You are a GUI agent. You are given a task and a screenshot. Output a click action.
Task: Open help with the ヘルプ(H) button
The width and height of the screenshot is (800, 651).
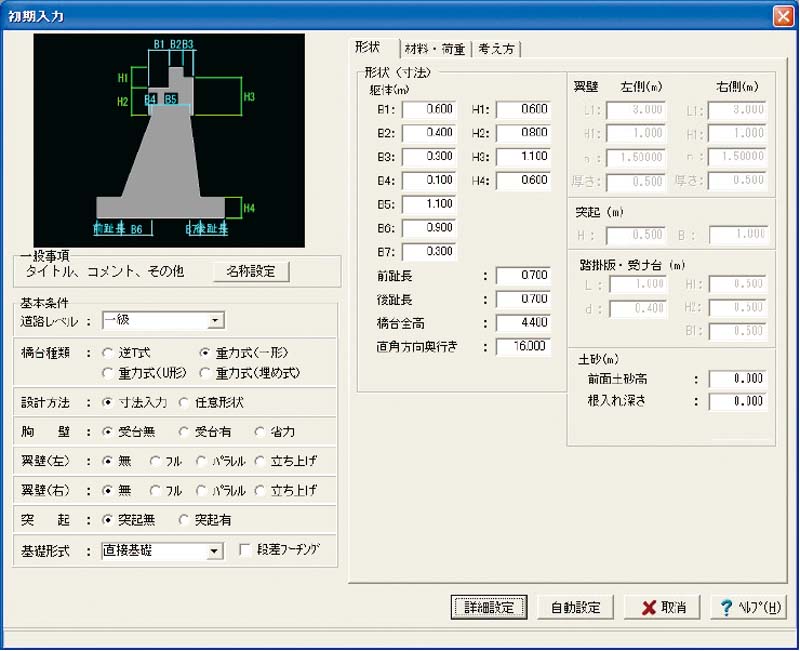[747, 607]
